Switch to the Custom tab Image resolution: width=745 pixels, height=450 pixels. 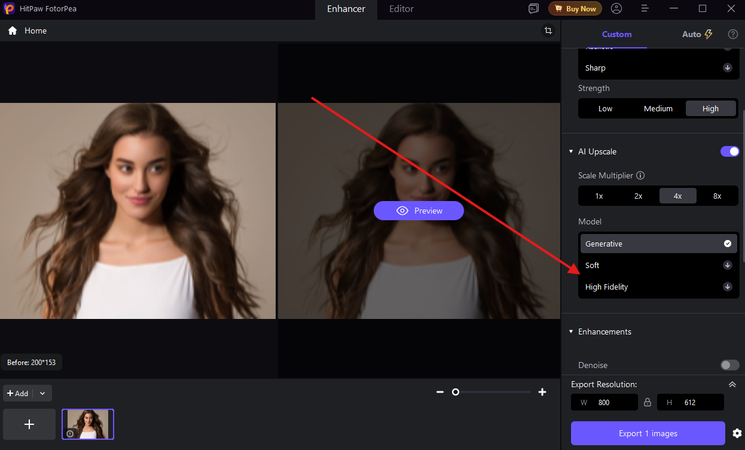617,34
